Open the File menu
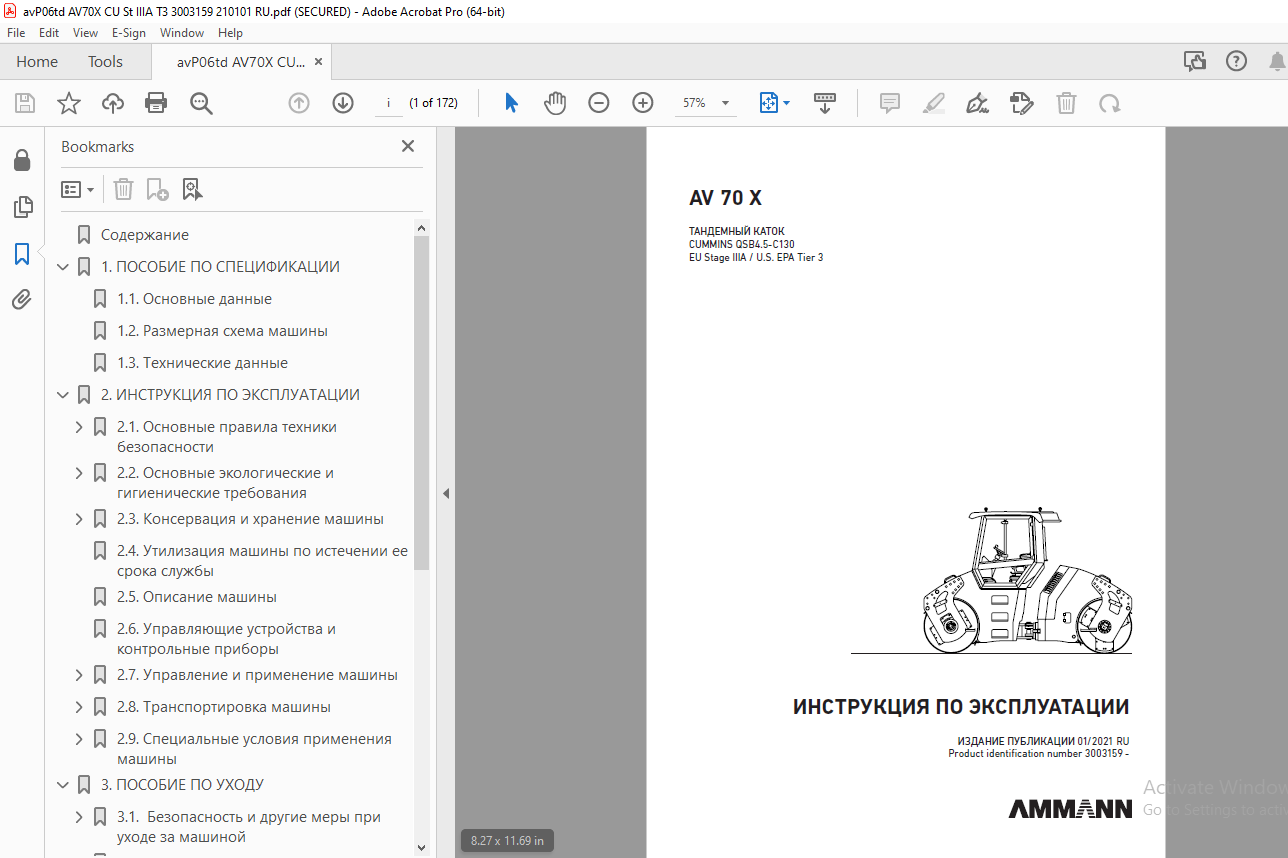The height and width of the screenshot is (858, 1288). click(x=16, y=33)
